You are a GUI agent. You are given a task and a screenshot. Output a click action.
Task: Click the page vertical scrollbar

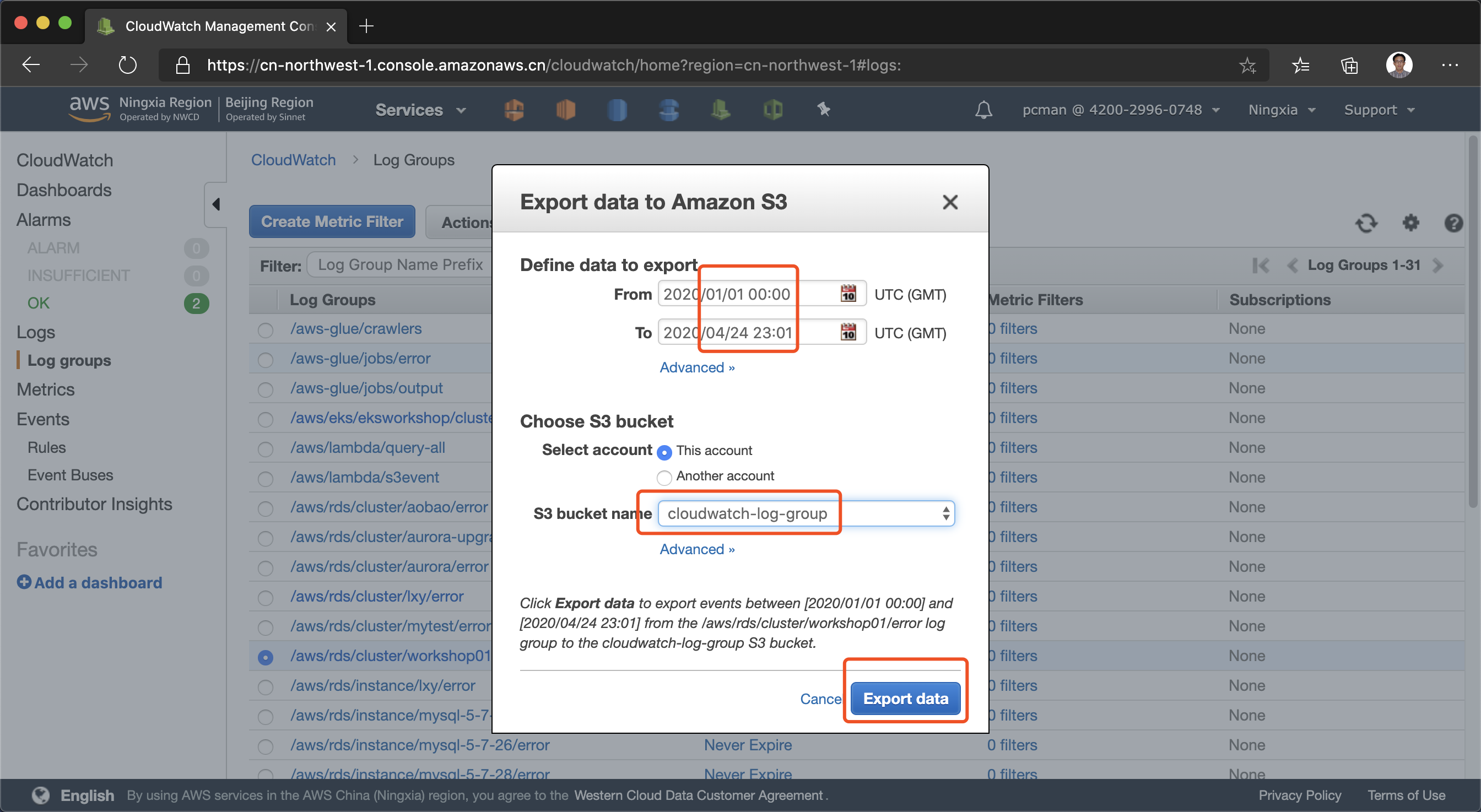point(1472,322)
